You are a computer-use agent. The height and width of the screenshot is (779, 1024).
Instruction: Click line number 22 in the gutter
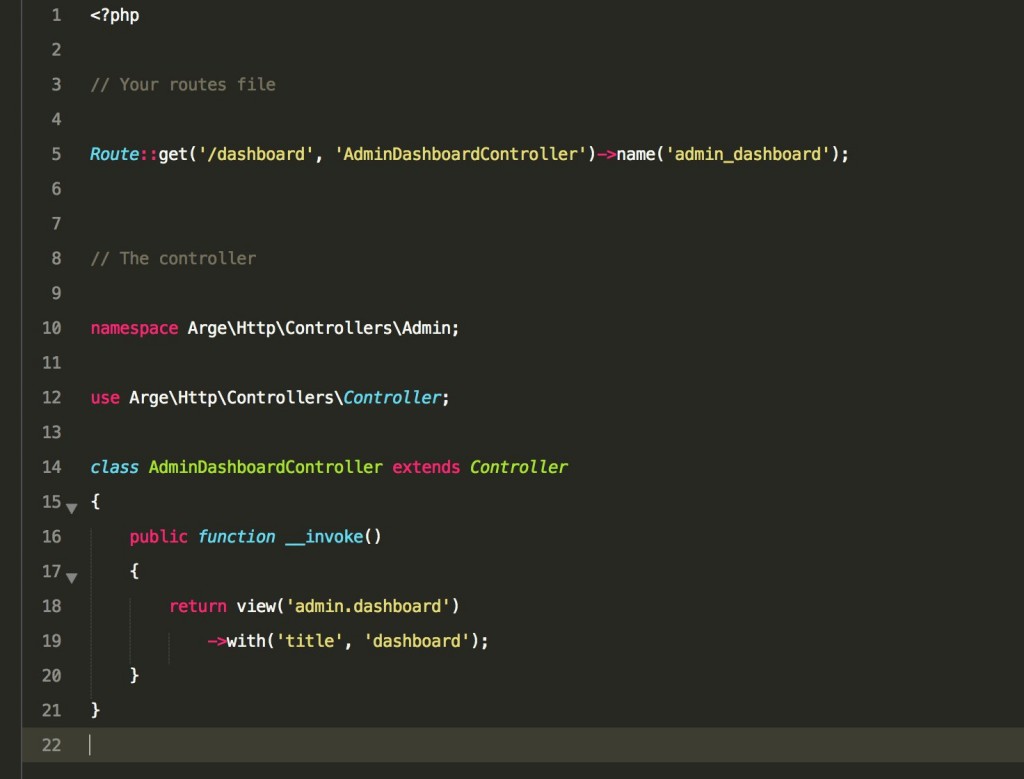coord(52,745)
